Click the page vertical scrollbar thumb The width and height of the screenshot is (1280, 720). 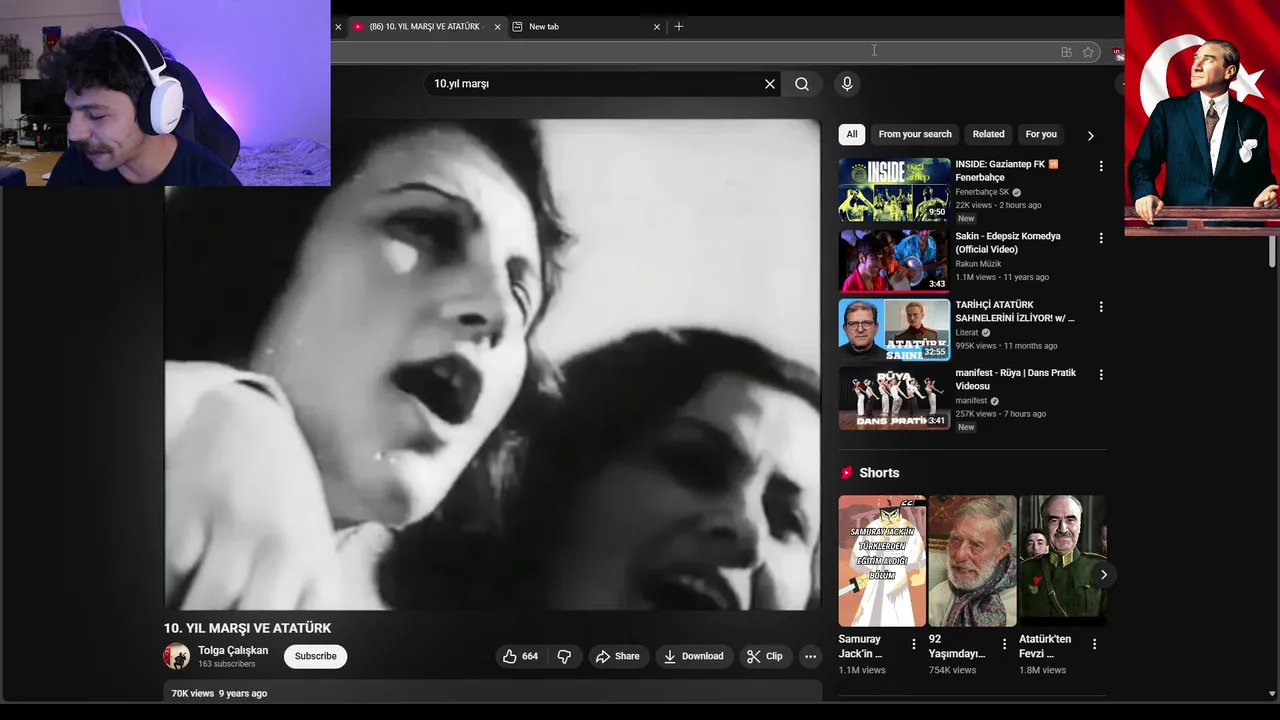[1272, 252]
